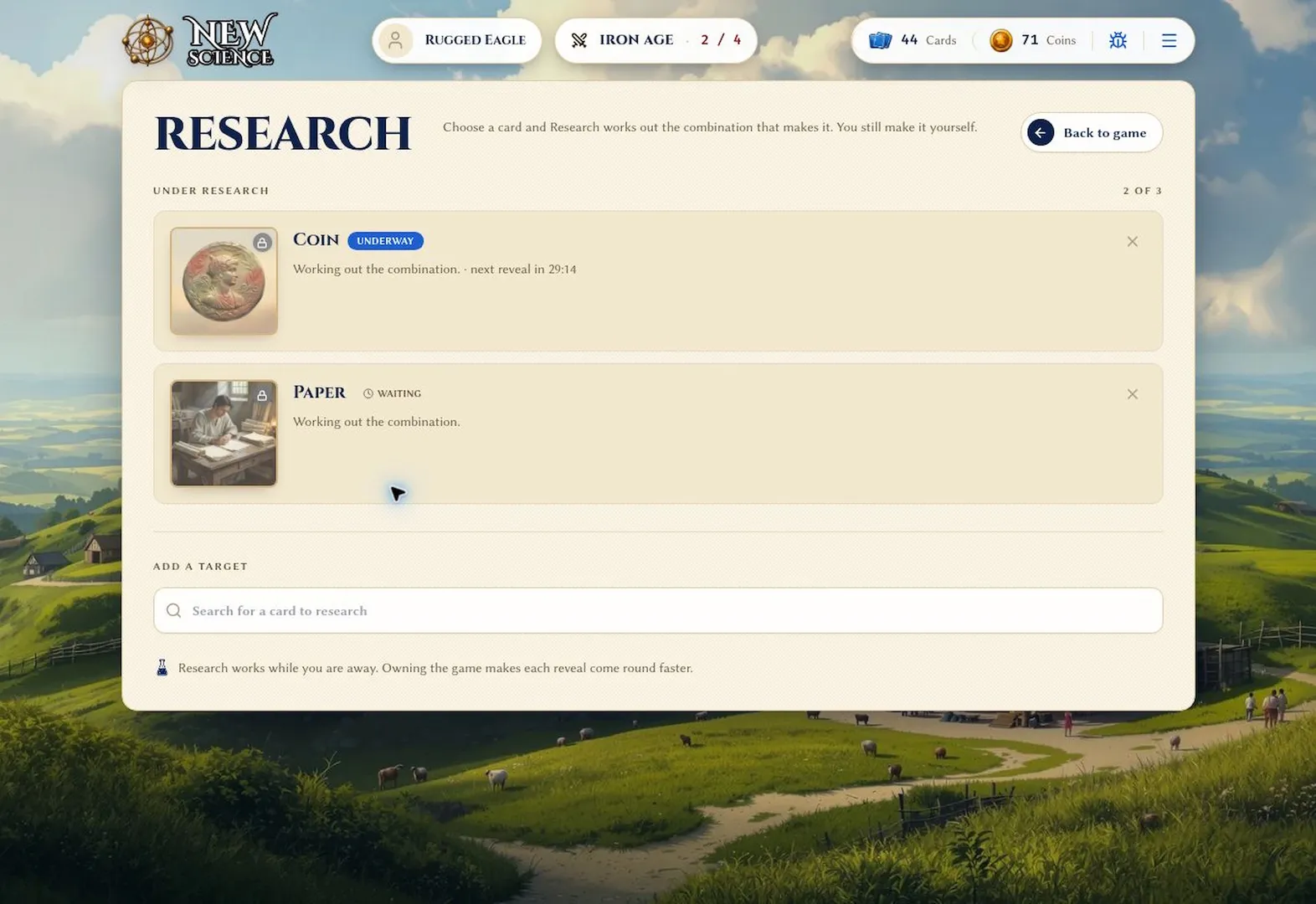Screen dimensions: 1316x904
Task: Focus the card research search field
Action: coord(658,610)
